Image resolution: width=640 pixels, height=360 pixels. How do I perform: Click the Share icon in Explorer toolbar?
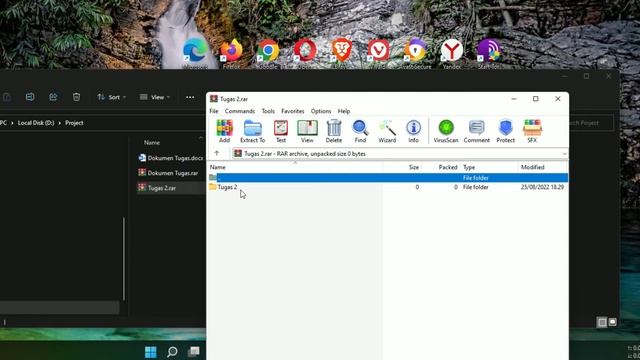tap(53, 97)
